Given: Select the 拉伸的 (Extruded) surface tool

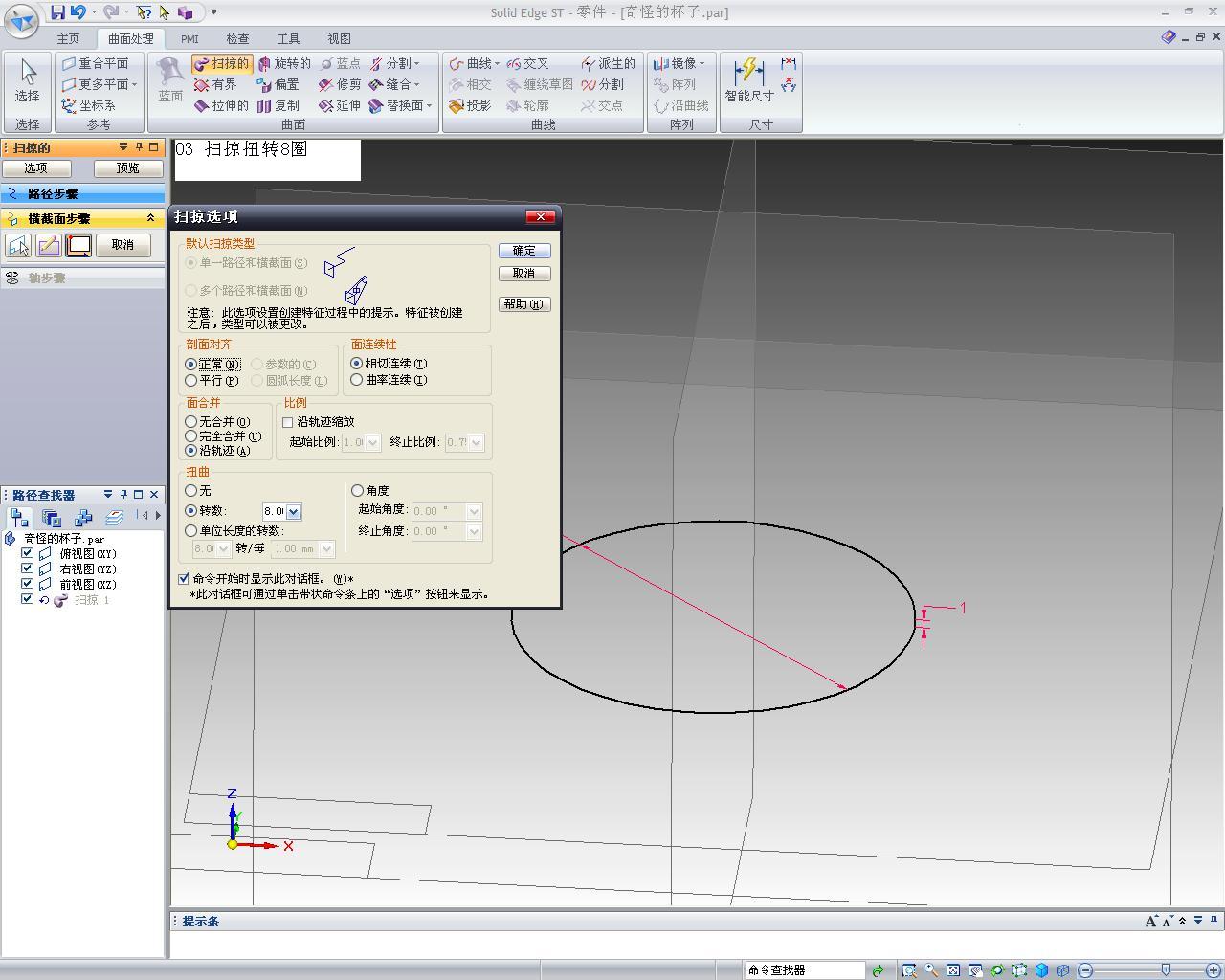Looking at the screenshot, I should [x=221, y=105].
